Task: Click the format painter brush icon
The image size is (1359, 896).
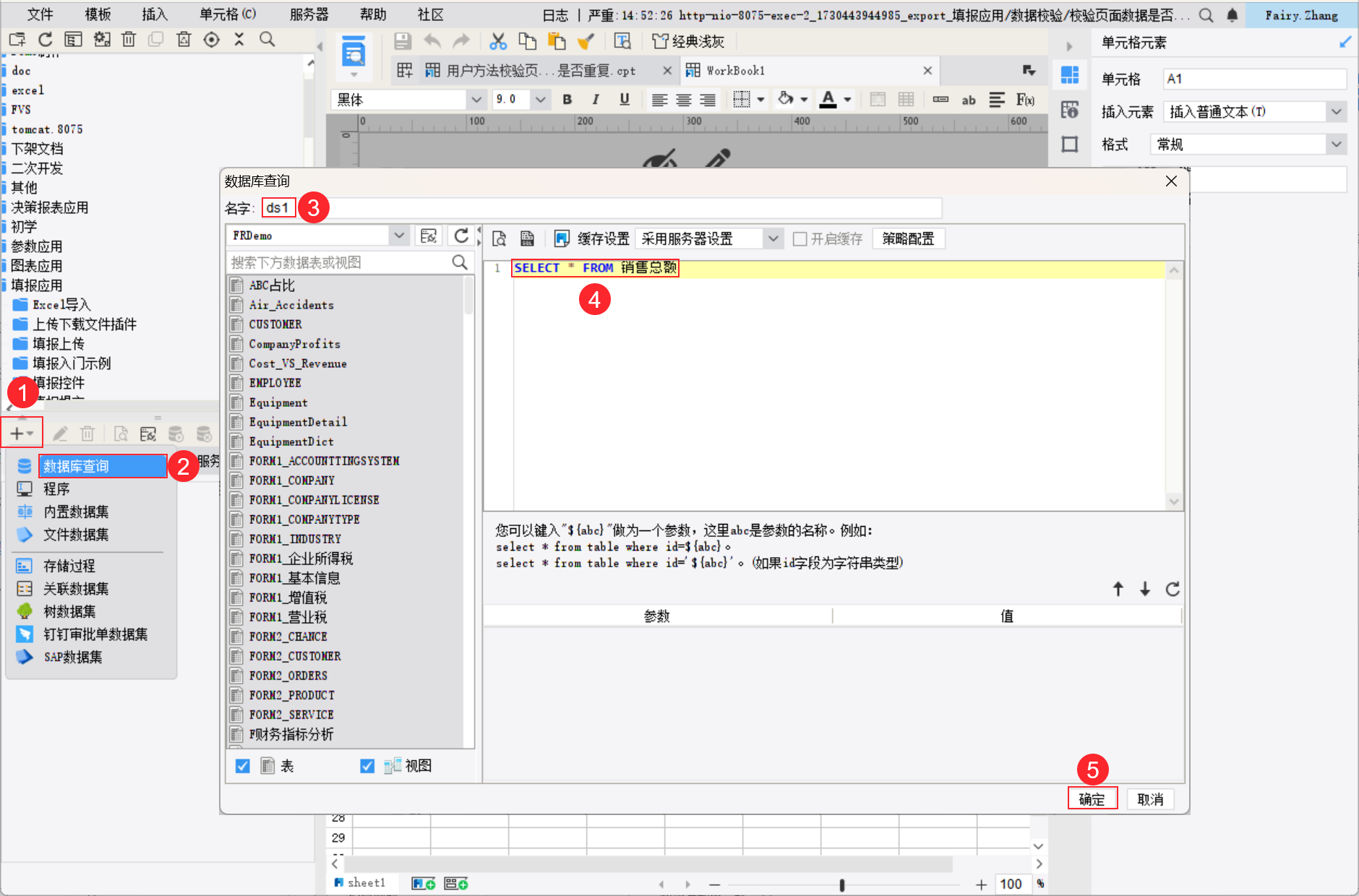Action: pos(586,41)
